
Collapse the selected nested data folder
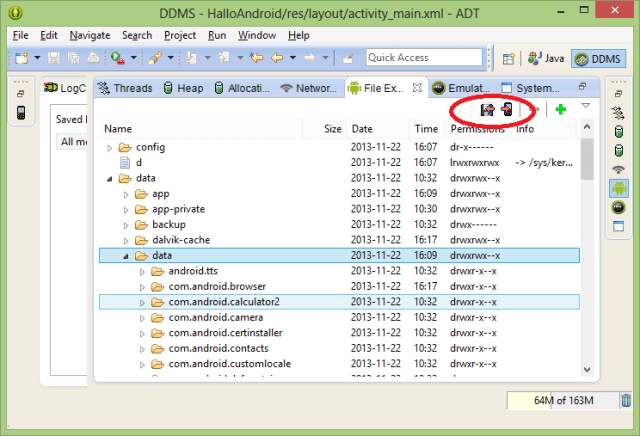coord(126,256)
